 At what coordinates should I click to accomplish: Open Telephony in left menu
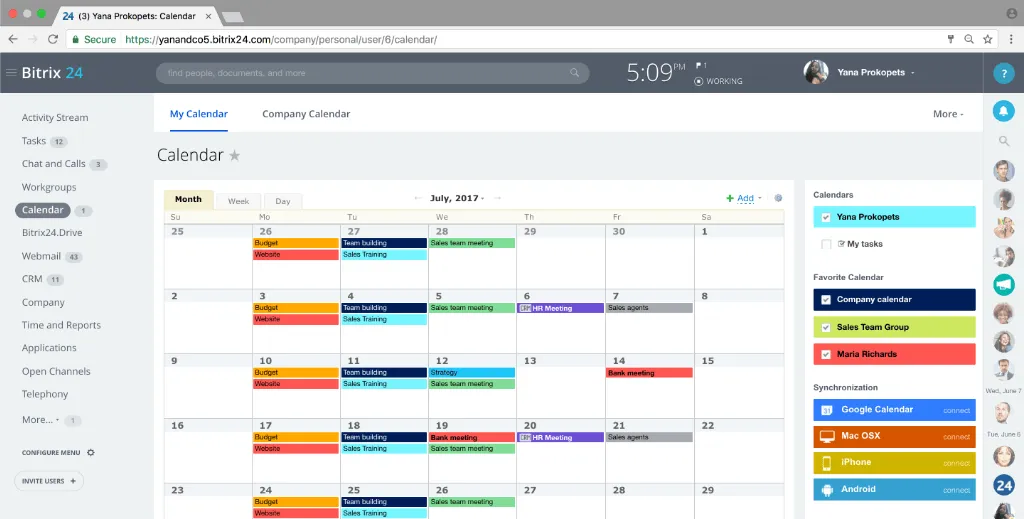click(45, 394)
